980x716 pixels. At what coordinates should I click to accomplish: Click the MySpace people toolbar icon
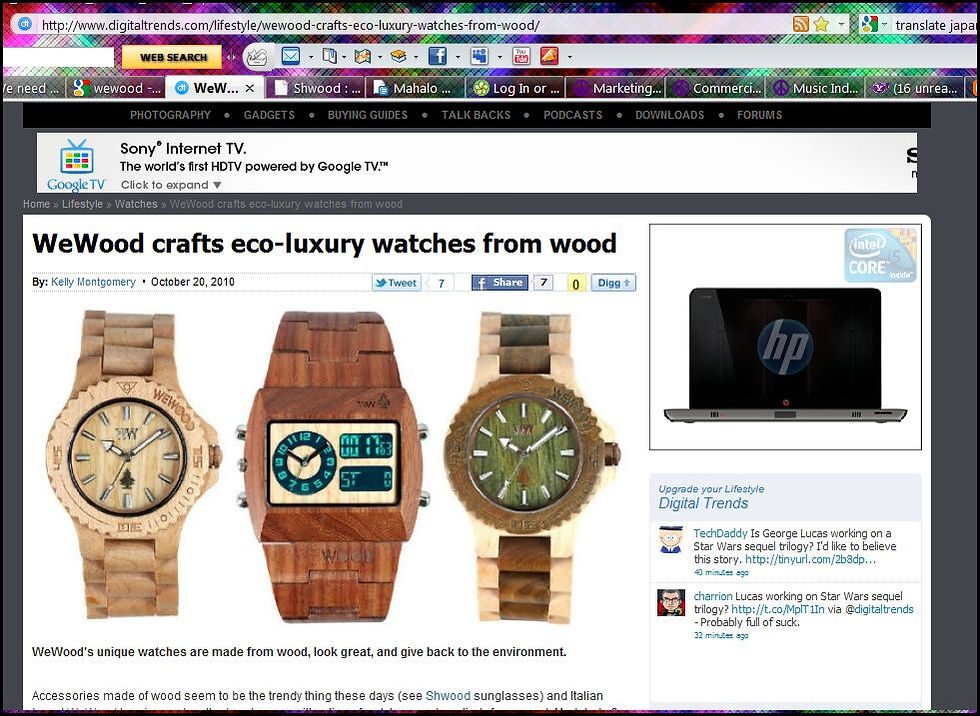(x=479, y=56)
